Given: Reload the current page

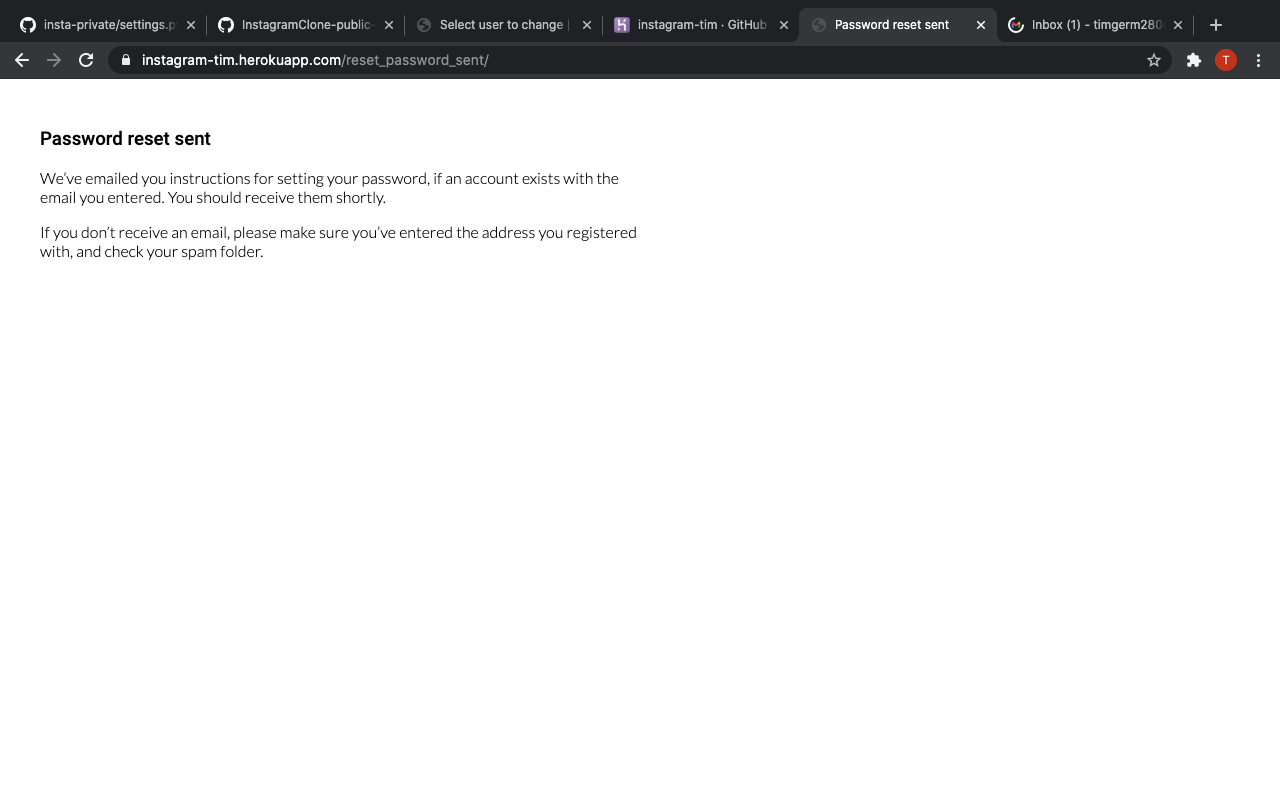Looking at the screenshot, I should pyautogui.click(x=86, y=60).
